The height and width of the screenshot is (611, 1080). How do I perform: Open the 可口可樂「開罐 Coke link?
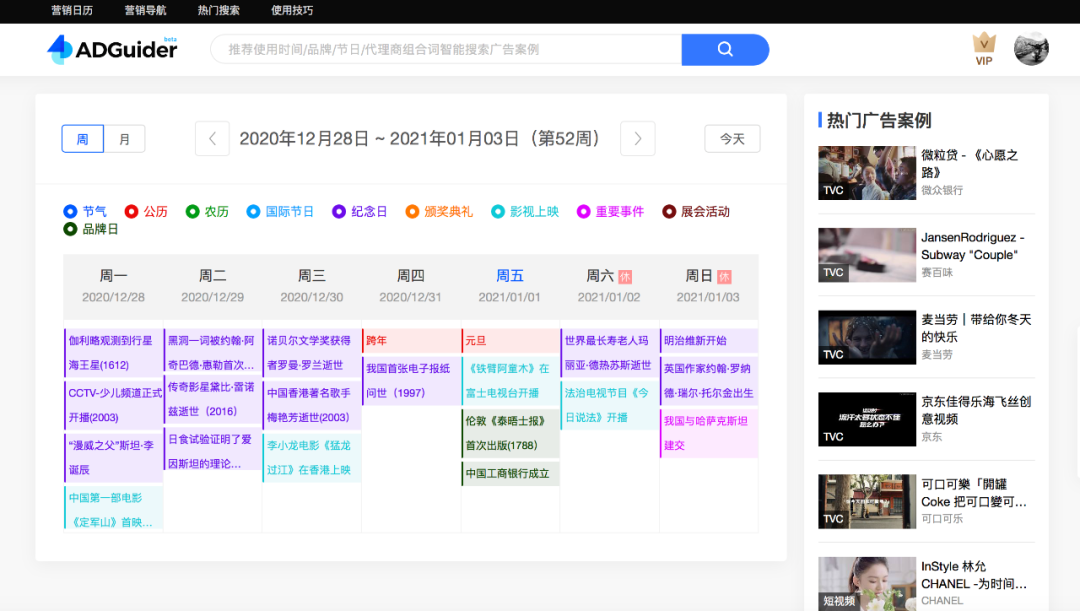974,493
